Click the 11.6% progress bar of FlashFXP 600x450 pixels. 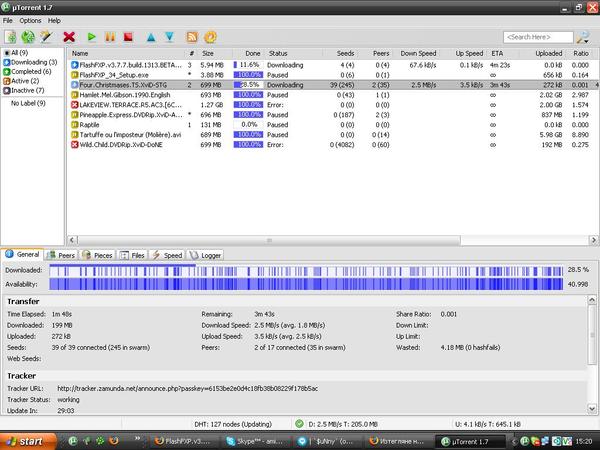click(248, 65)
